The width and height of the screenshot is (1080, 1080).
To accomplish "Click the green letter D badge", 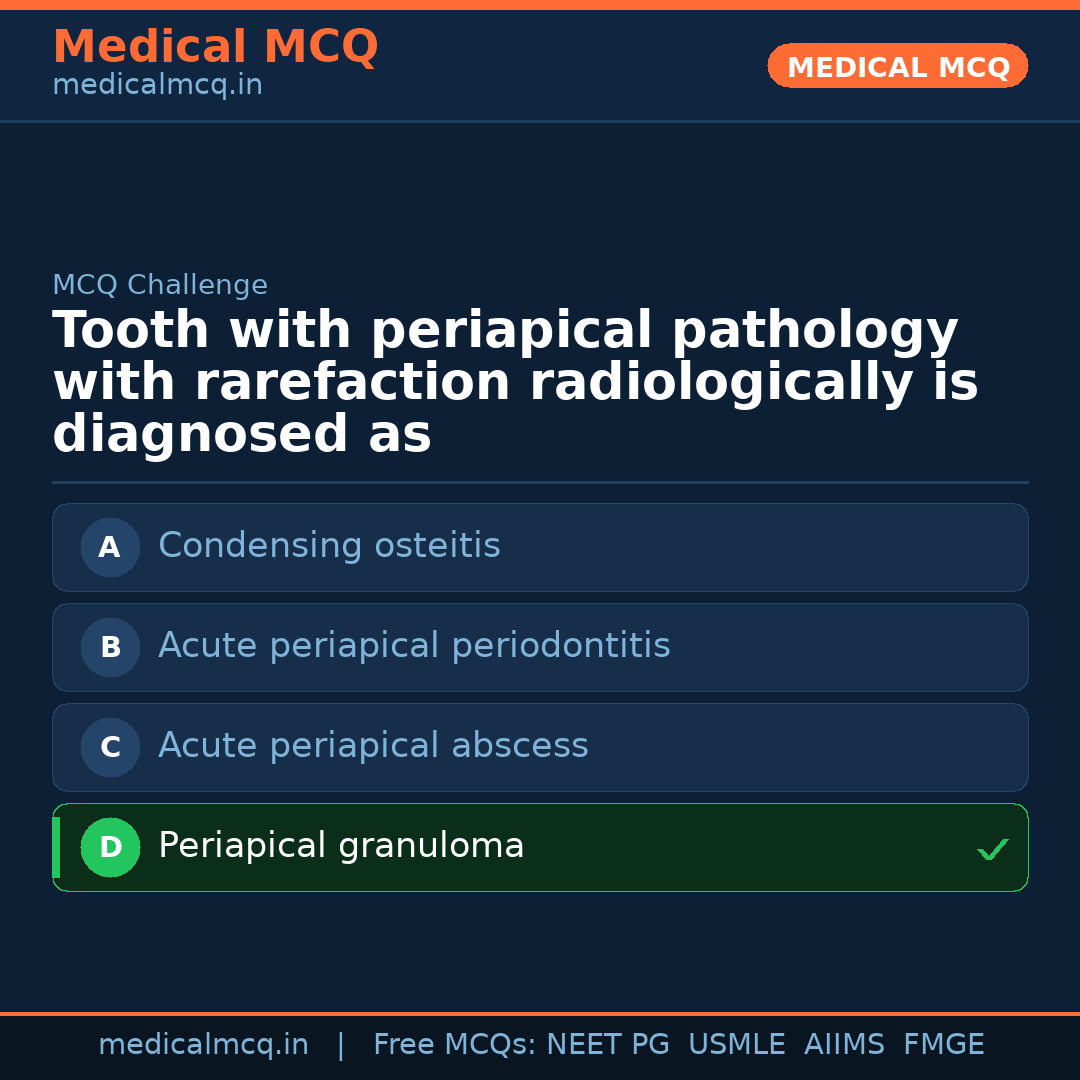I will tap(110, 847).
